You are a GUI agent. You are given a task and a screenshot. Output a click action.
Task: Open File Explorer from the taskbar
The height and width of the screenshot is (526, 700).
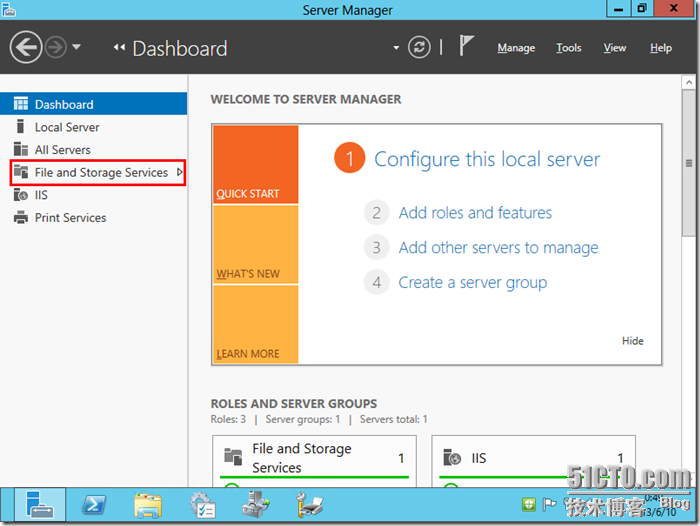[x=148, y=505]
